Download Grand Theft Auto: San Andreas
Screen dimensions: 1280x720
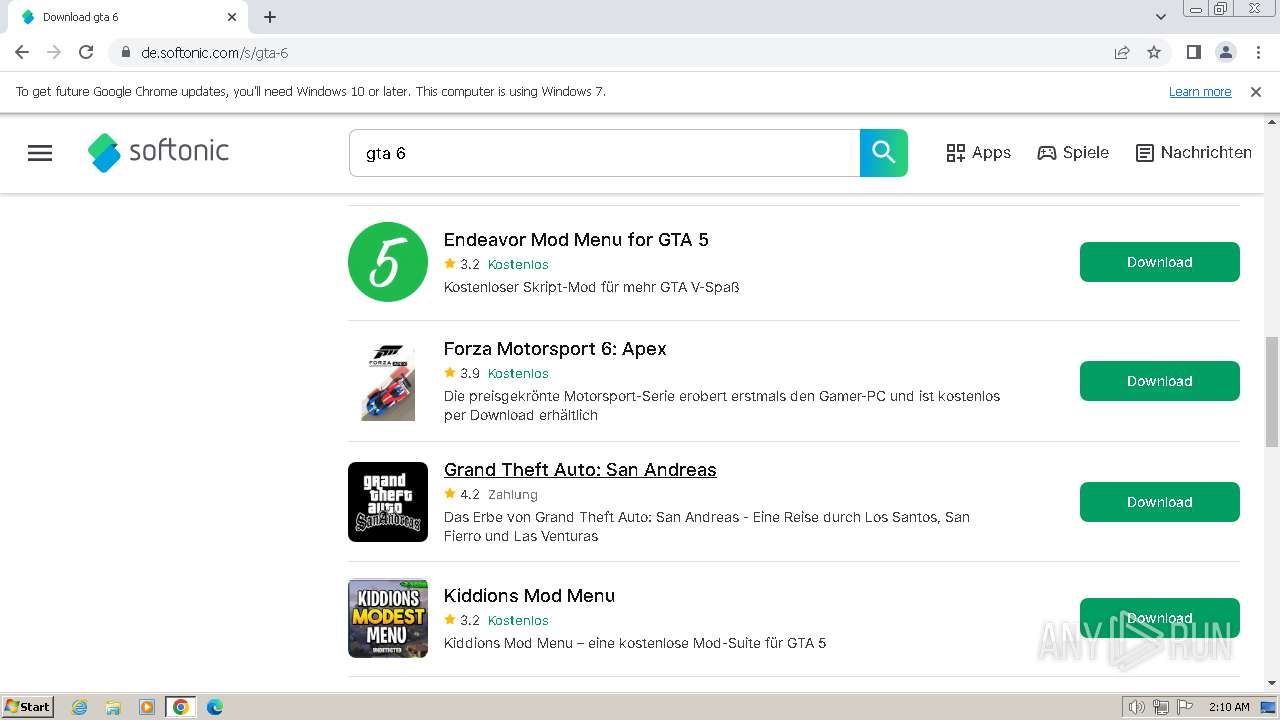click(1160, 502)
